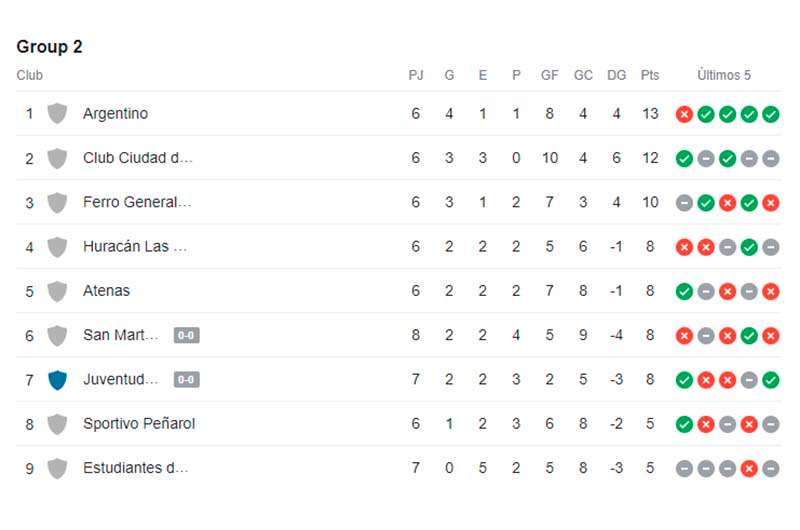Open the Argentino club link
Image resolution: width=800 pixels, height=530 pixels.
coord(115,113)
